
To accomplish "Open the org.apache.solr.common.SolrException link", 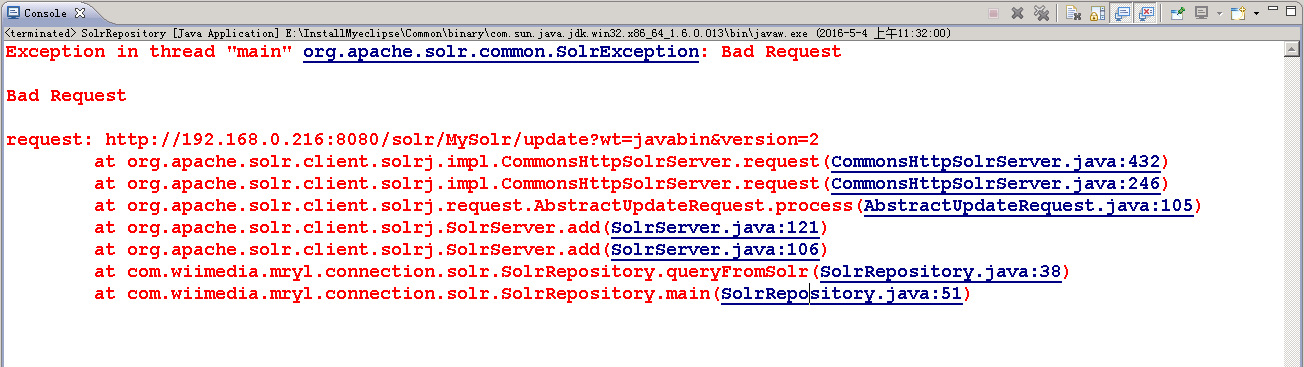I will coord(500,52).
